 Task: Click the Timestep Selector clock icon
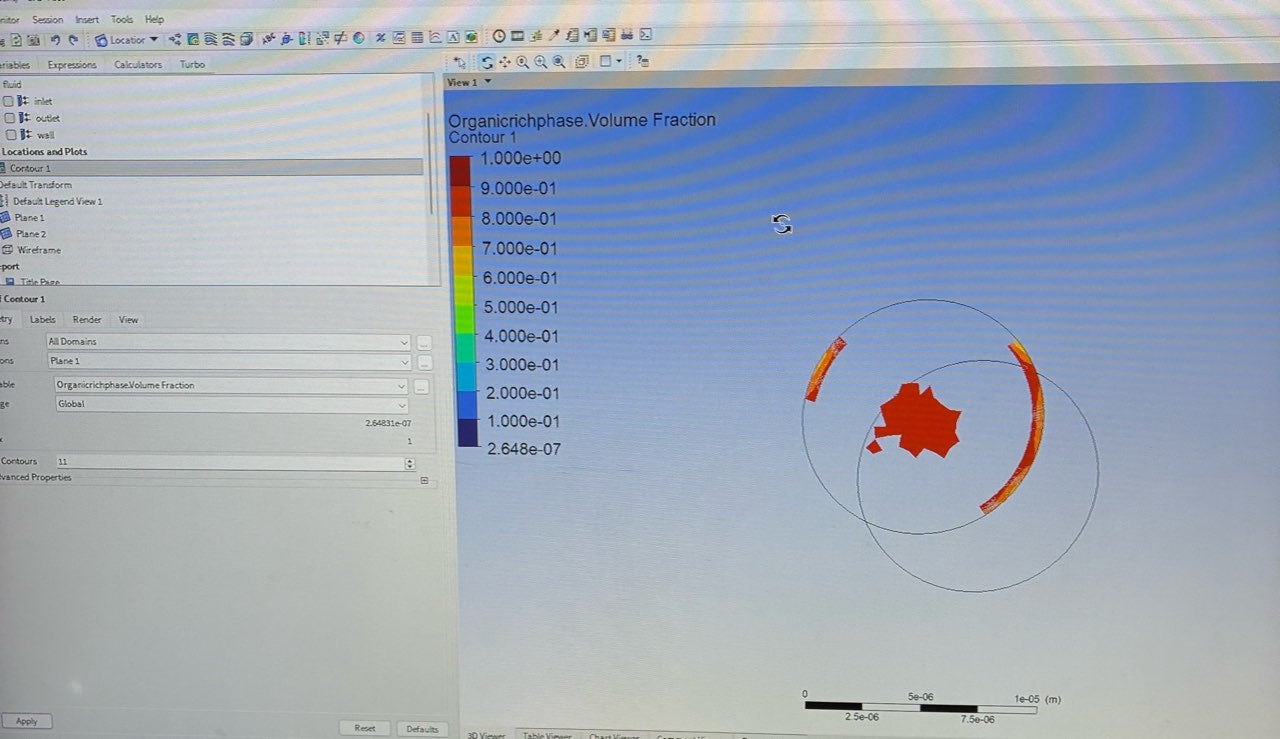click(x=499, y=37)
